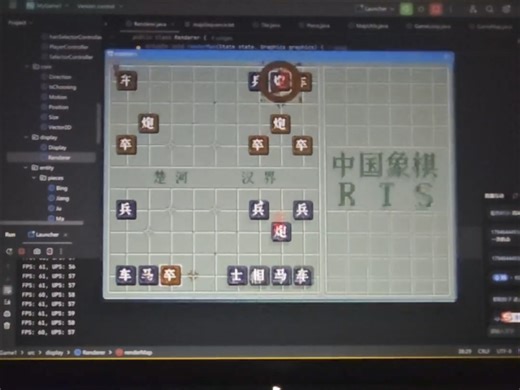520x390 pixels.
Task: Click the method breadcrumb after Renderer
Action: coord(134,352)
